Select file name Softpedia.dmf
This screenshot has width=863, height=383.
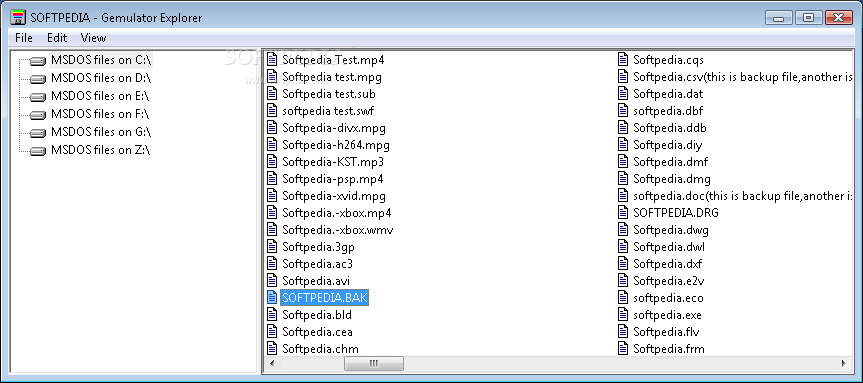670,162
